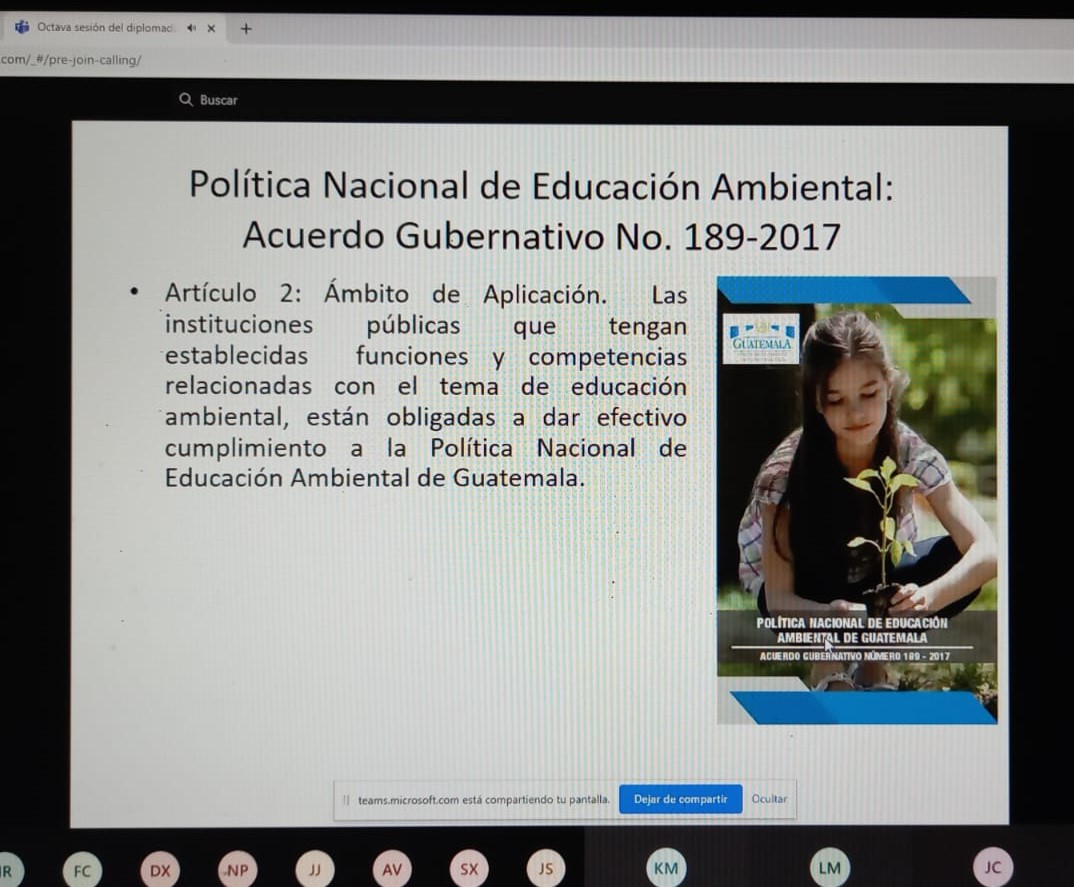This screenshot has height=887, width=1074.
Task: Mute the tab using the speaker icon
Action: tap(190, 28)
